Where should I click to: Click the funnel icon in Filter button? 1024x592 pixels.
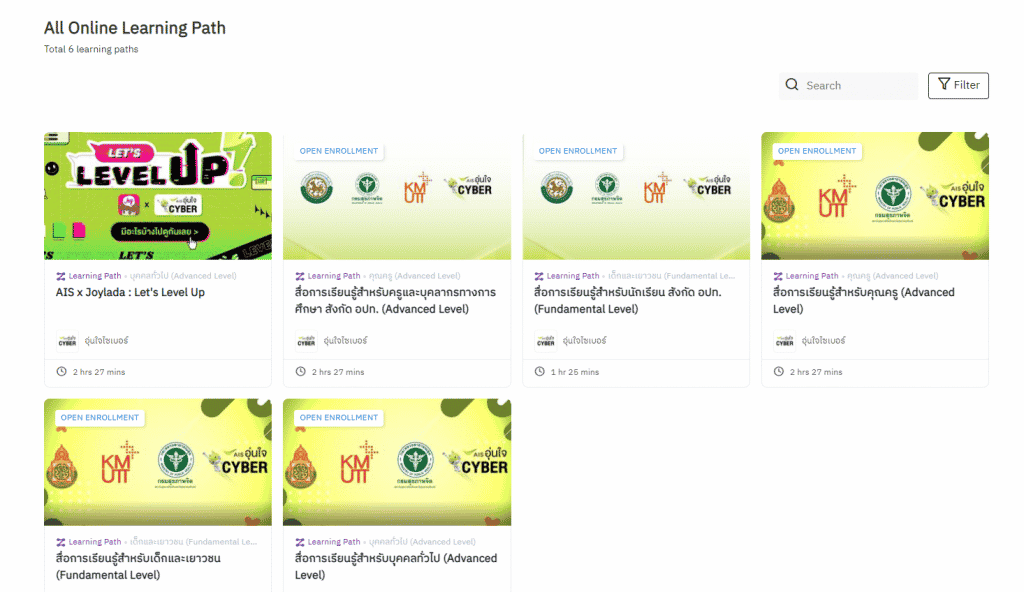pos(944,84)
